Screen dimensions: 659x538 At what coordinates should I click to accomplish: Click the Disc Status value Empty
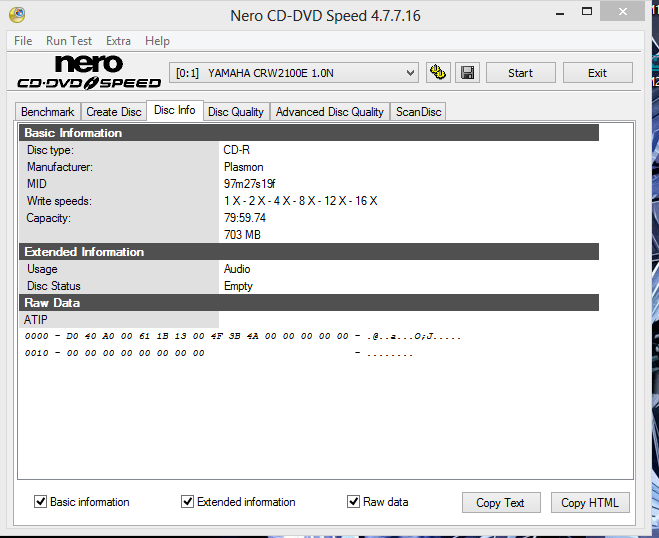coord(238,286)
